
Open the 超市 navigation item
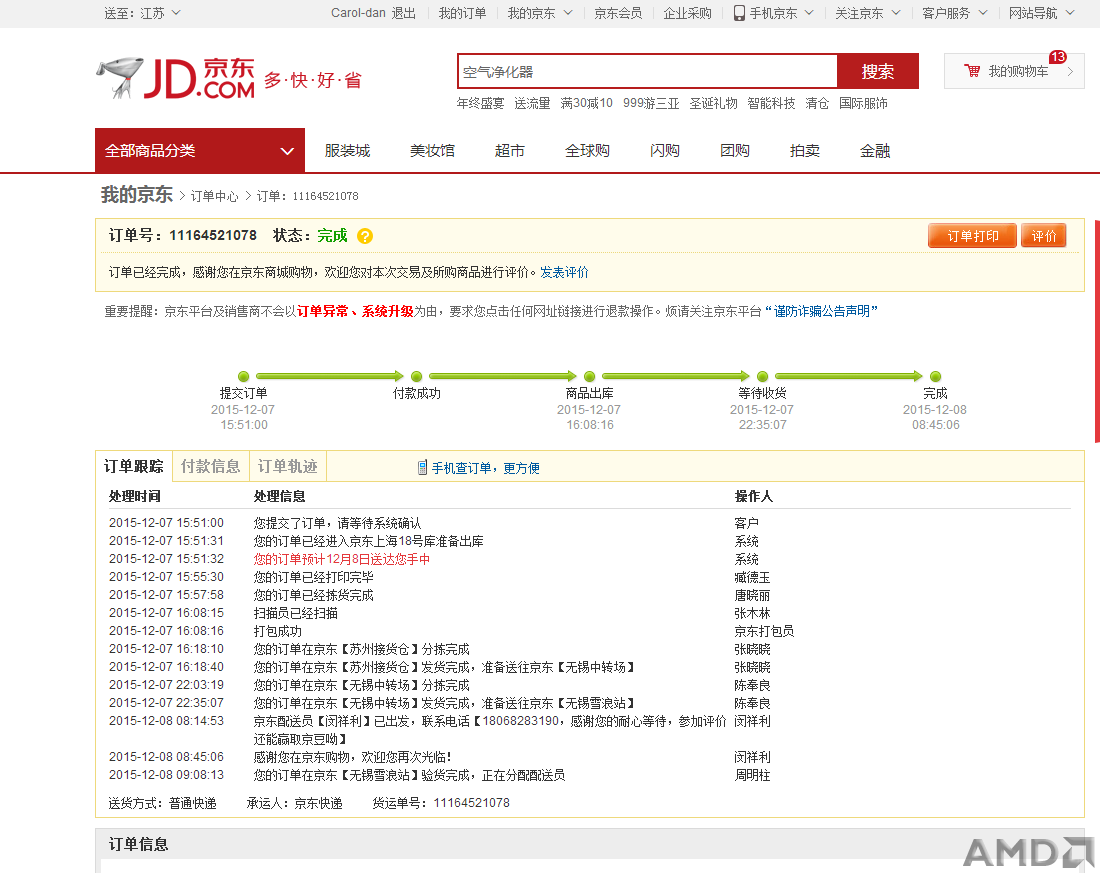point(509,151)
